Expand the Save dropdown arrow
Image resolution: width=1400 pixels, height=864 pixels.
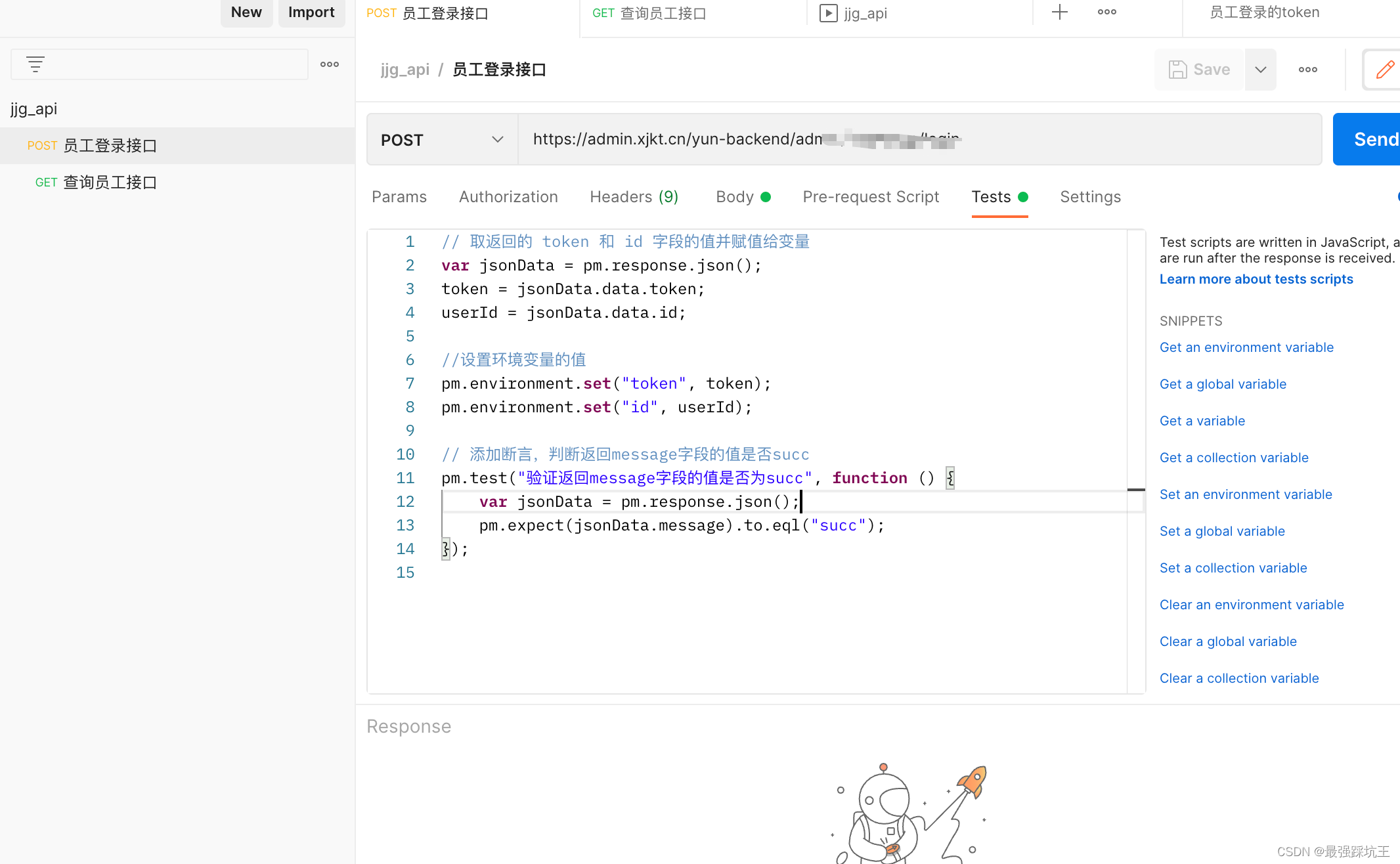(x=1260, y=70)
